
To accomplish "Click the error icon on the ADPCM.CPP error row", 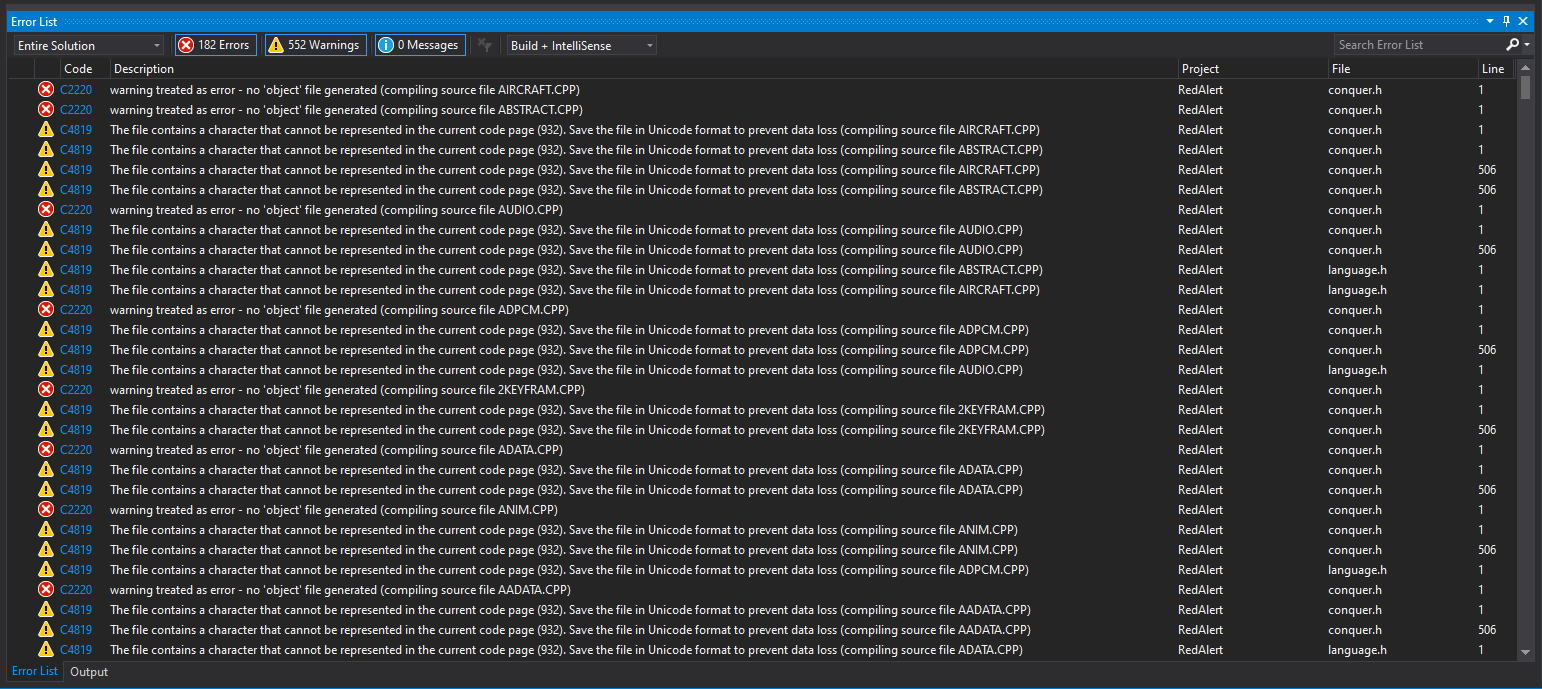I will tap(45, 309).
